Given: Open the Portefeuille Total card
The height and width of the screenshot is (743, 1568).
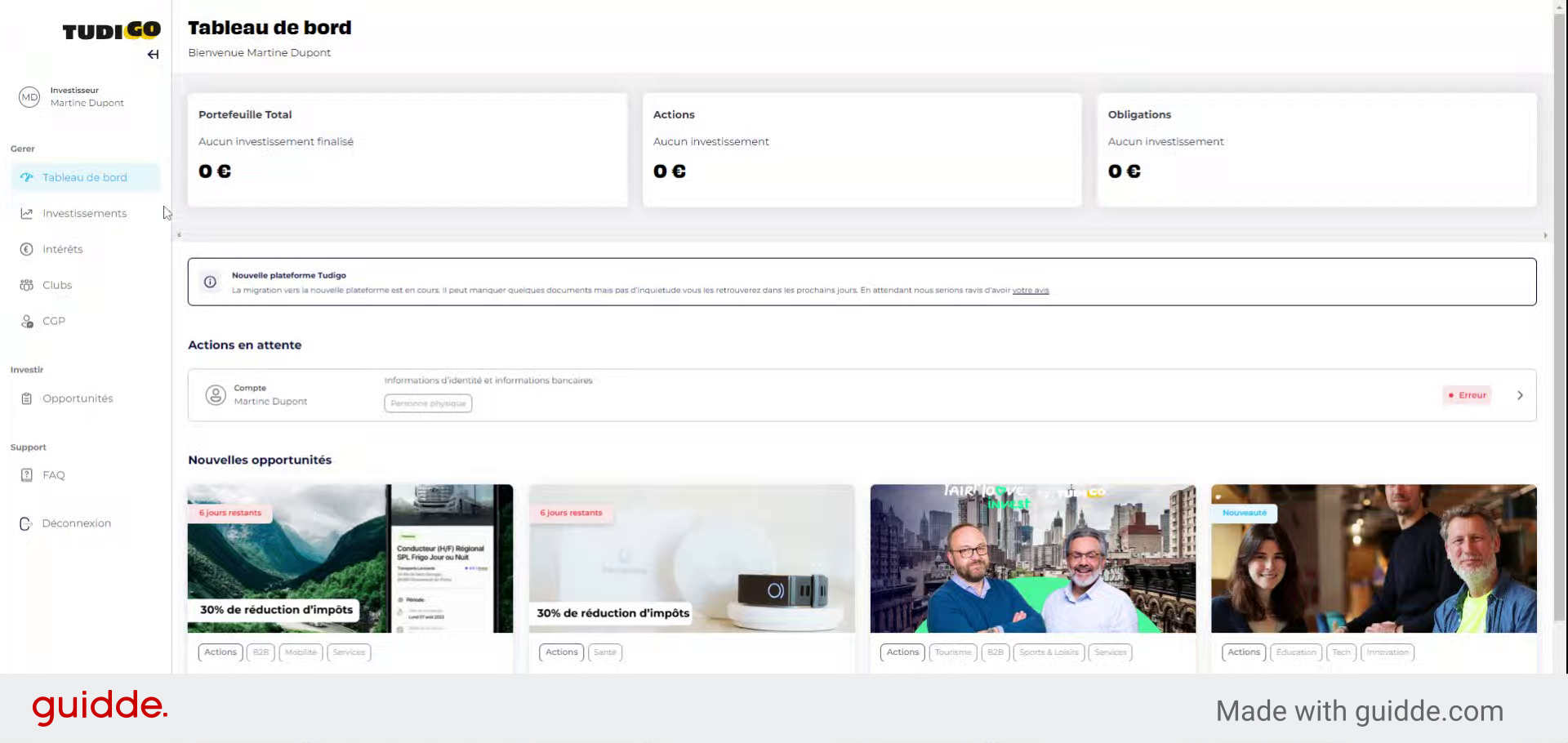Looking at the screenshot, I should (408, 149).
